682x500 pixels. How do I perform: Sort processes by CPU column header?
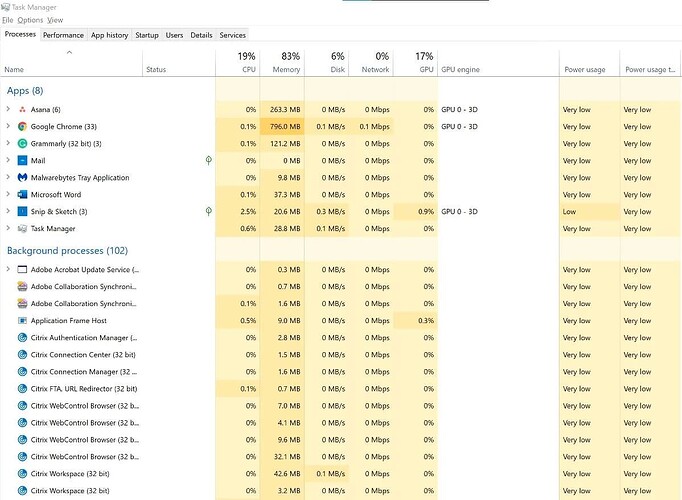[x=238, y=63]
